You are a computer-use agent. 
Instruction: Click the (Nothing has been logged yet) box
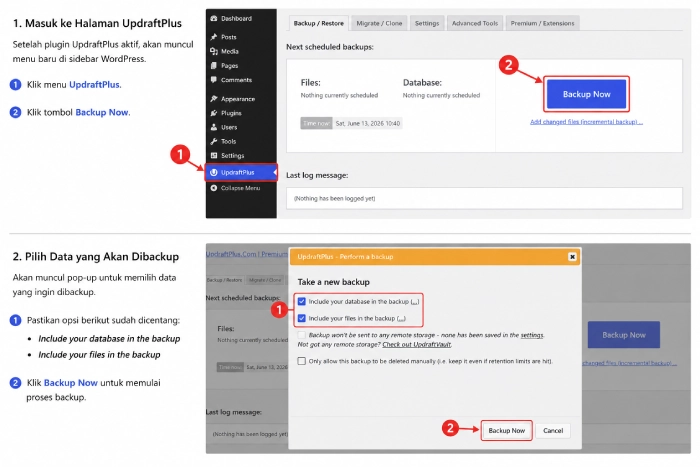coord(484,198)
